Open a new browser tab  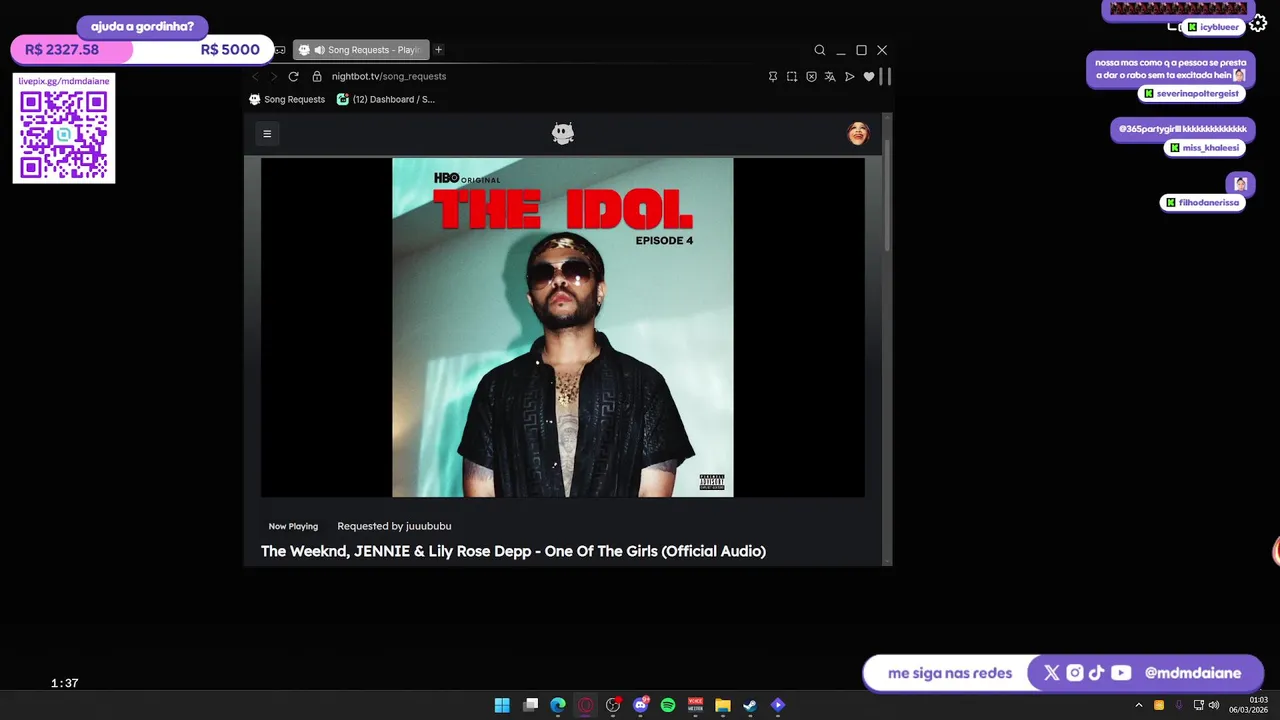438,50
